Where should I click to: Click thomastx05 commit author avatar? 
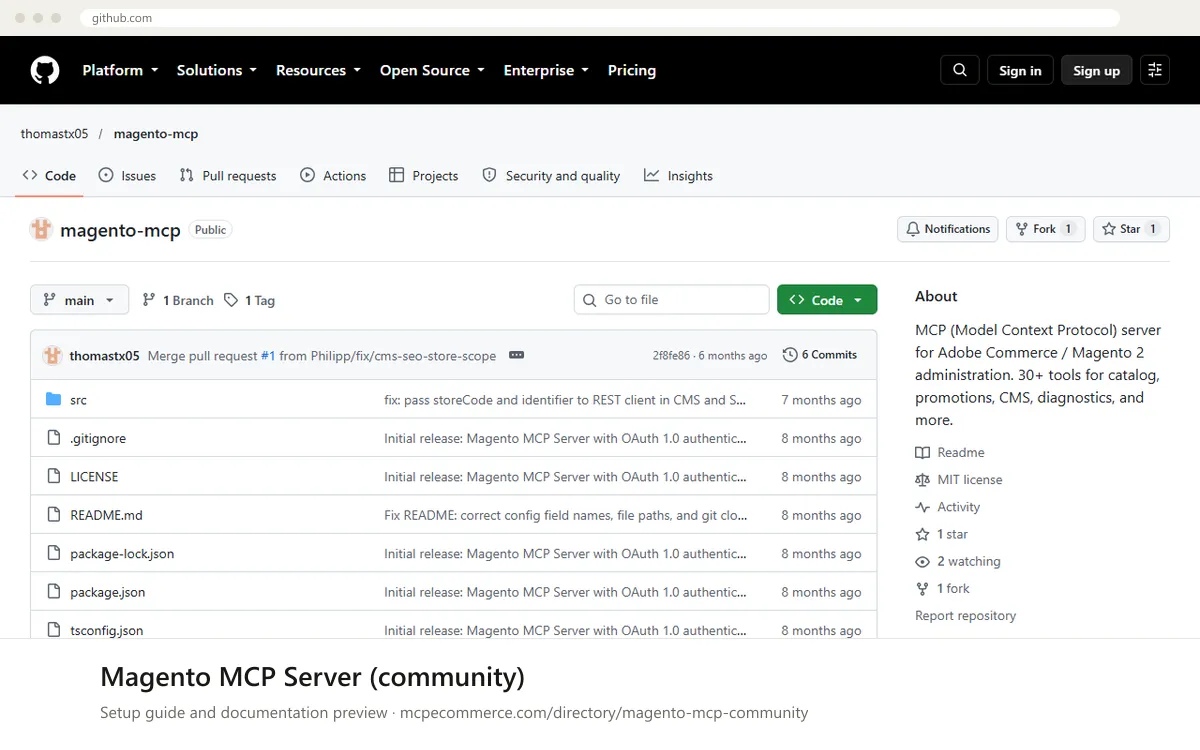pyautogui.click(x=52, y=355)
